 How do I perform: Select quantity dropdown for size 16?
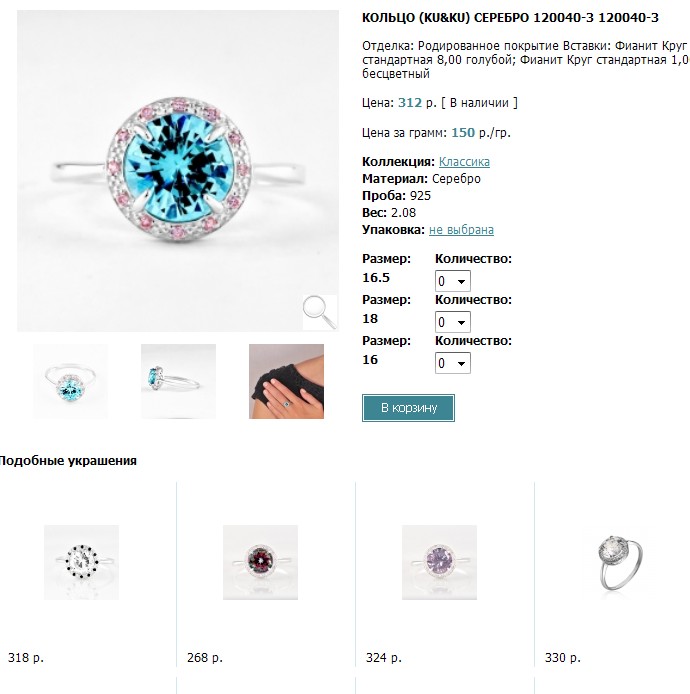pyautogui.click(x=453, y=364)
